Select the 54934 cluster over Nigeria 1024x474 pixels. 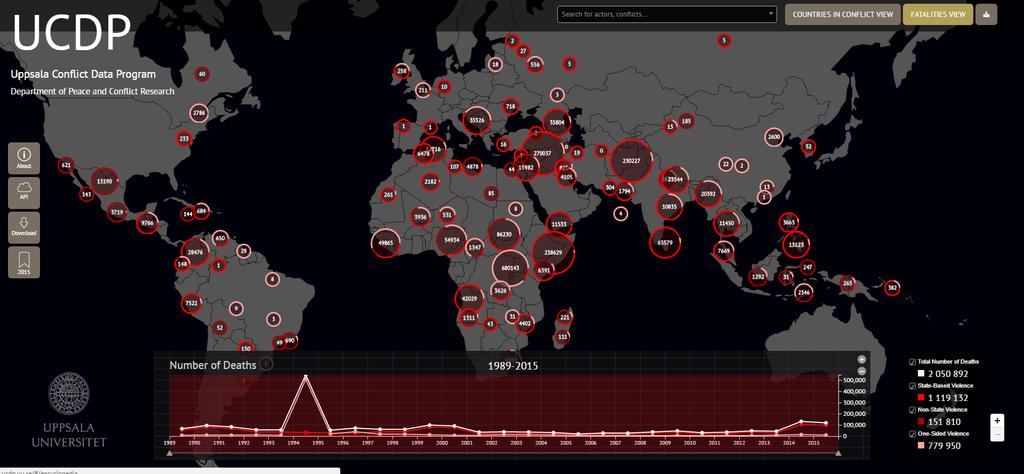(452, 240)
